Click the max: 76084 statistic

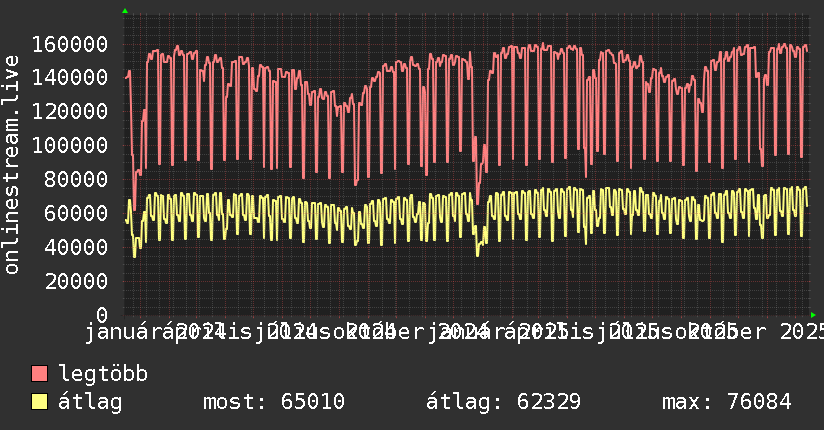tap(727, 402)
